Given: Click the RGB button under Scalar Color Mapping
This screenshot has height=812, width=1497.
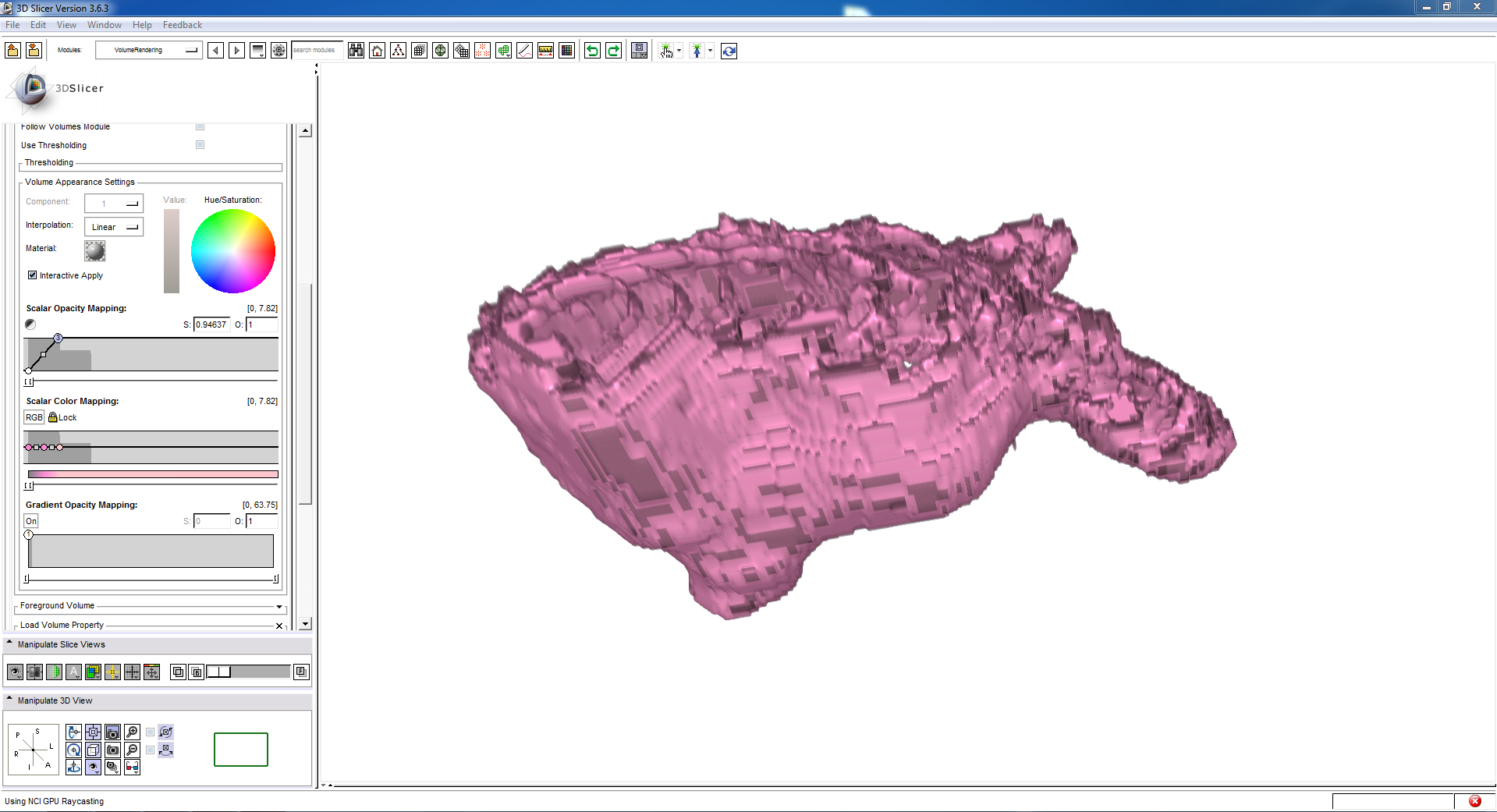Looking at the screenshot, I should click(34, 417).
